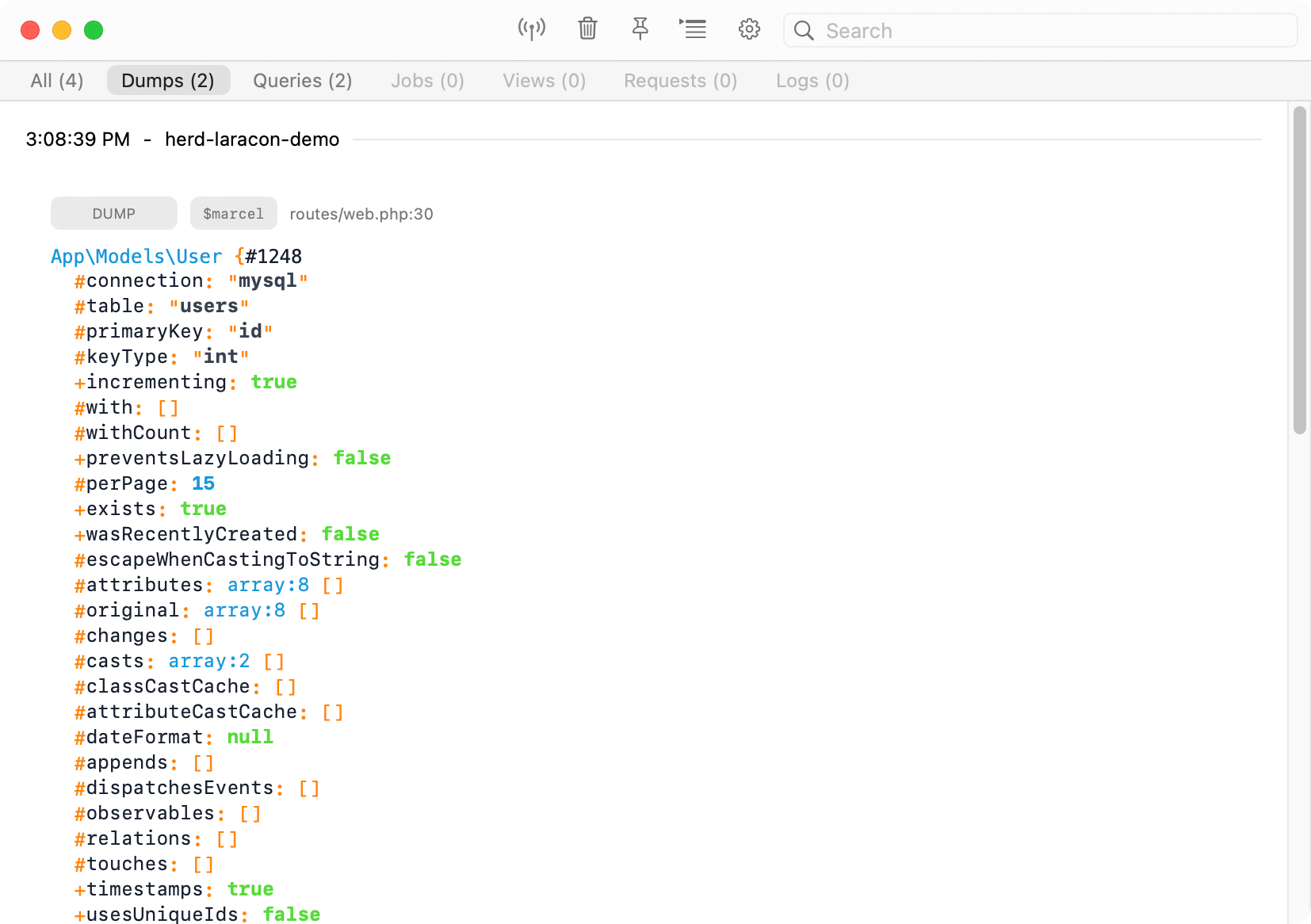Open settings via the gear icon
Image resolution: width=1311 pixels, height=924 pixels.
[x=749, y=29]
